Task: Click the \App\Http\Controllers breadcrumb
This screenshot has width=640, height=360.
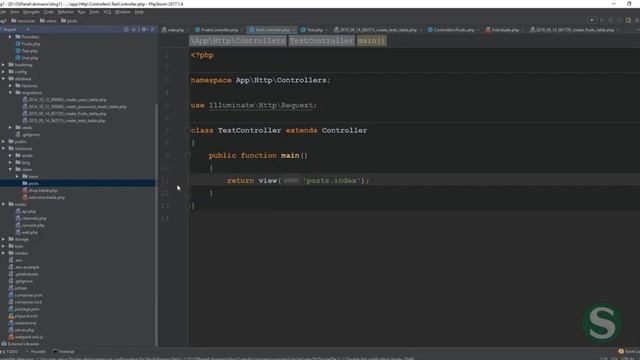Action: point(238,41)
